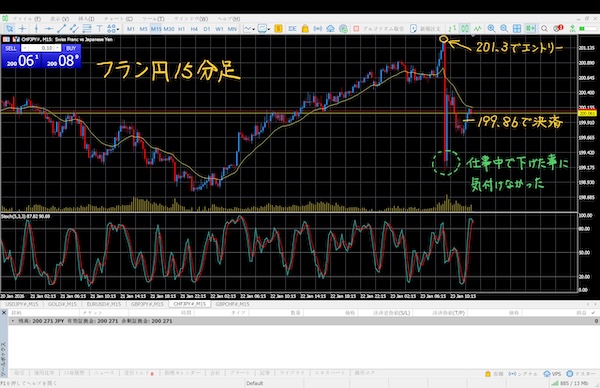600x388 pixels.
Task: Zoom out on the chart
Action: click(x=504, y=29)
